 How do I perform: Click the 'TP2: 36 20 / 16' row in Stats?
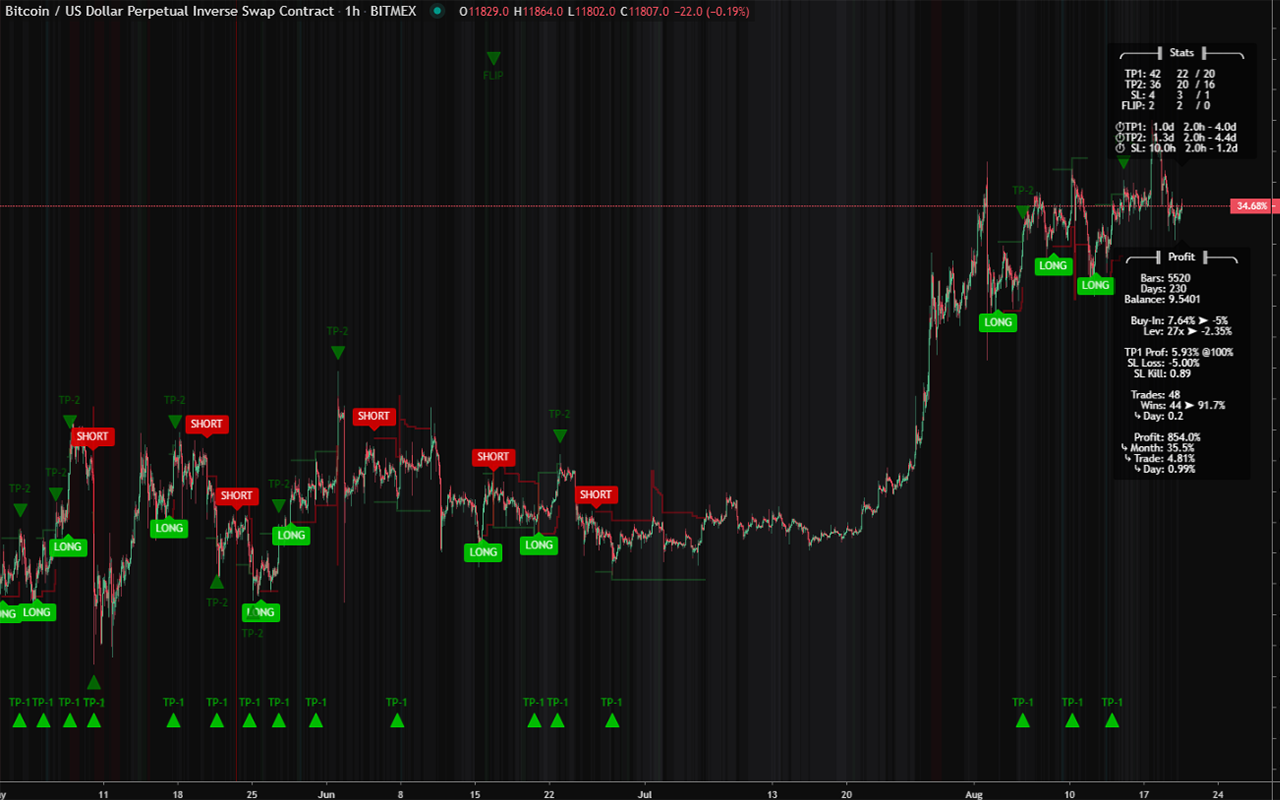pos(1169,85)
